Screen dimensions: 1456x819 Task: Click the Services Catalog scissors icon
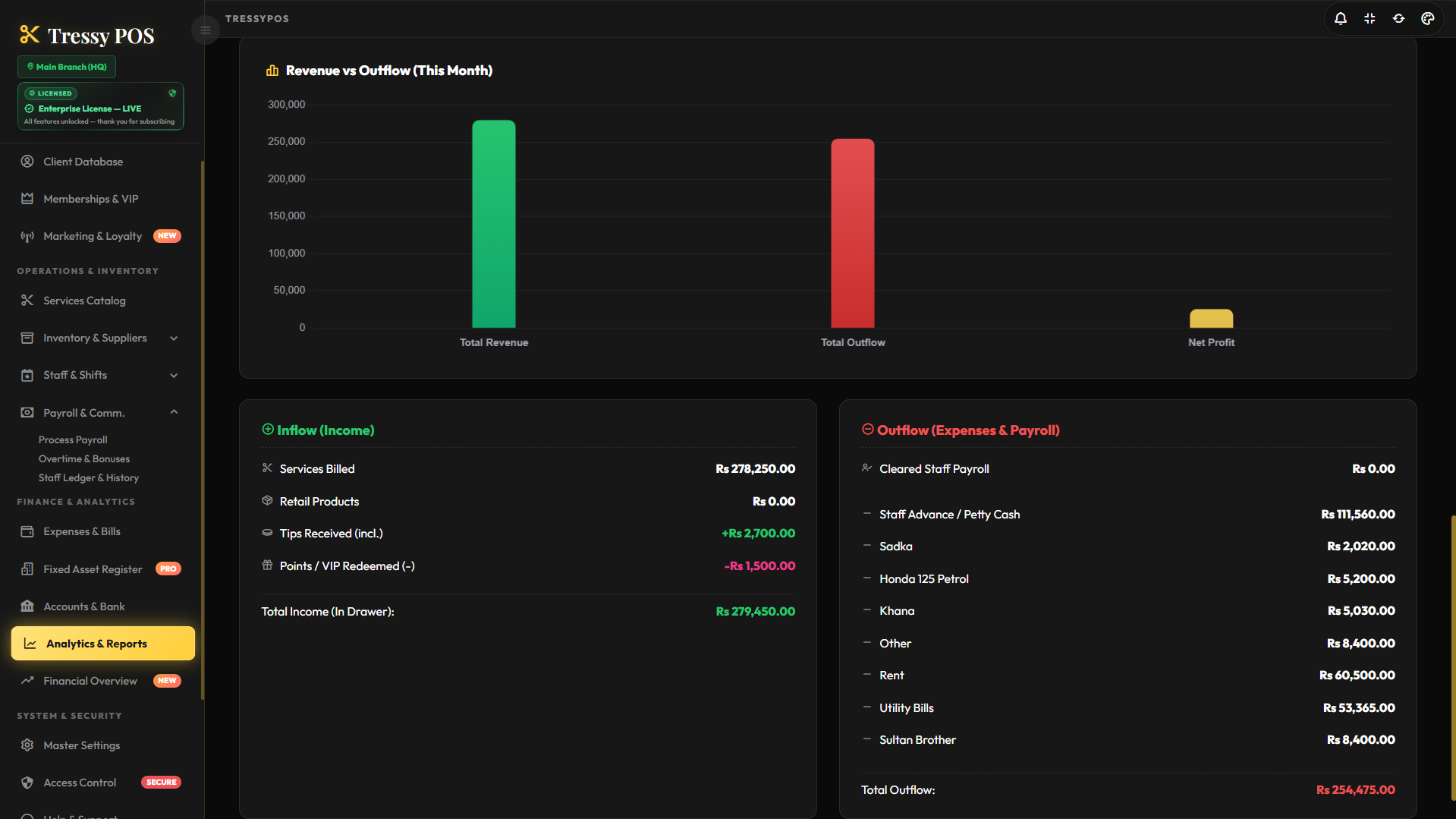click(27, 300)
